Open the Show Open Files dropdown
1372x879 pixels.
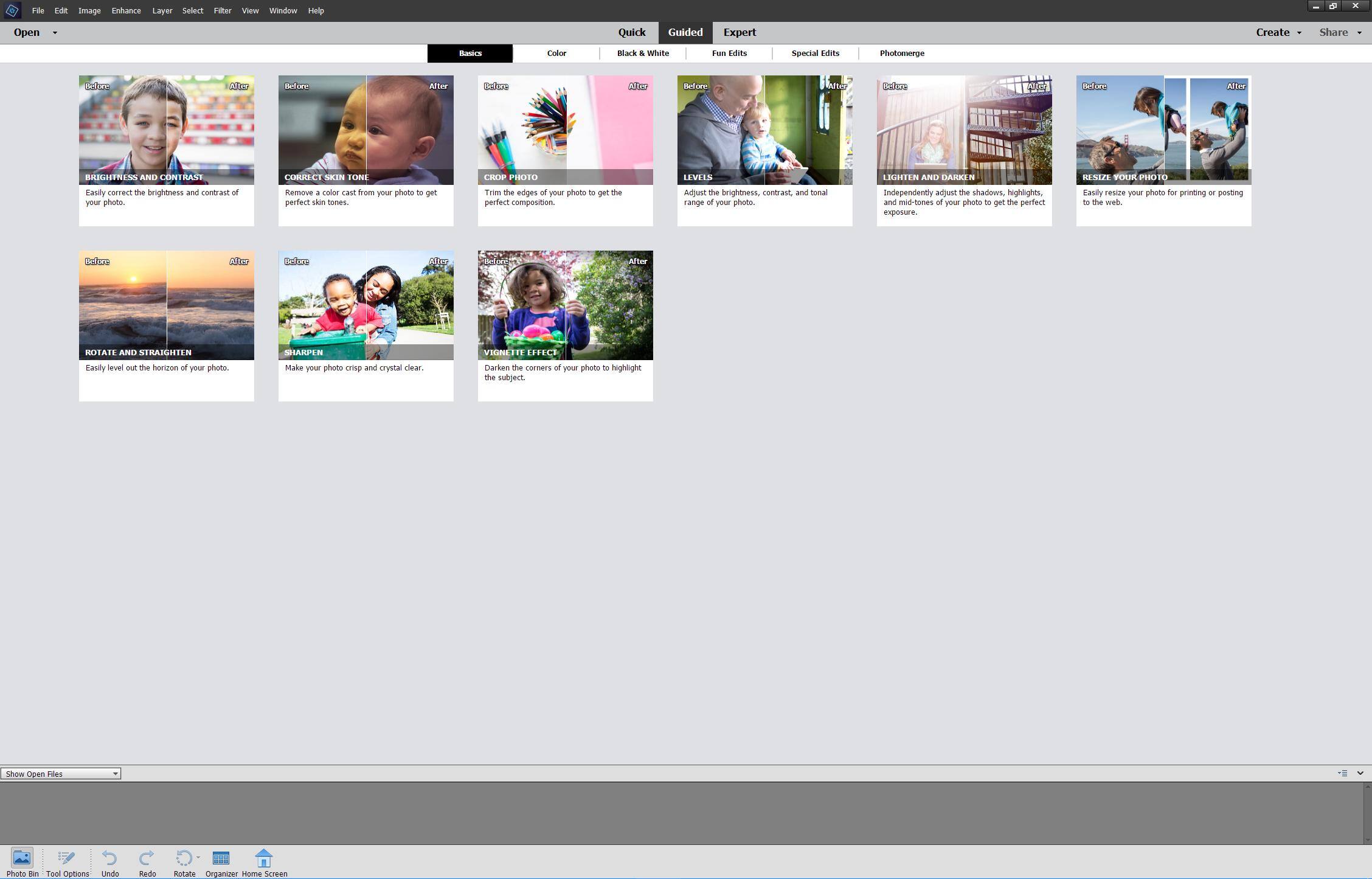(x=60, y=774)
